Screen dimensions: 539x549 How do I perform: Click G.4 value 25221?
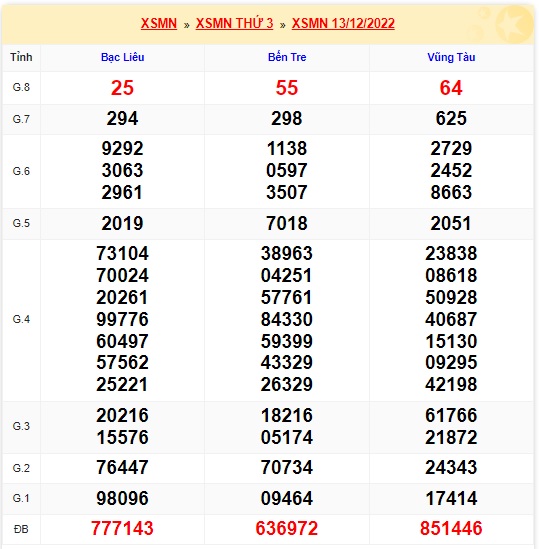pos(123,384)
